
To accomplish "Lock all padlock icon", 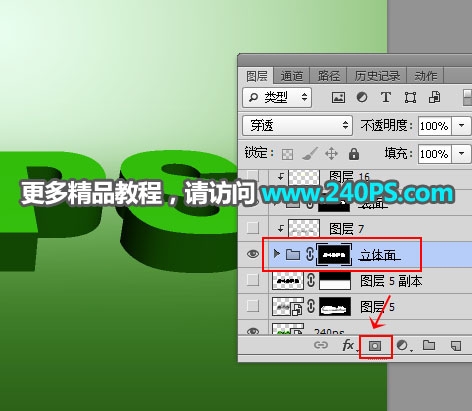I will click(354, 154).
